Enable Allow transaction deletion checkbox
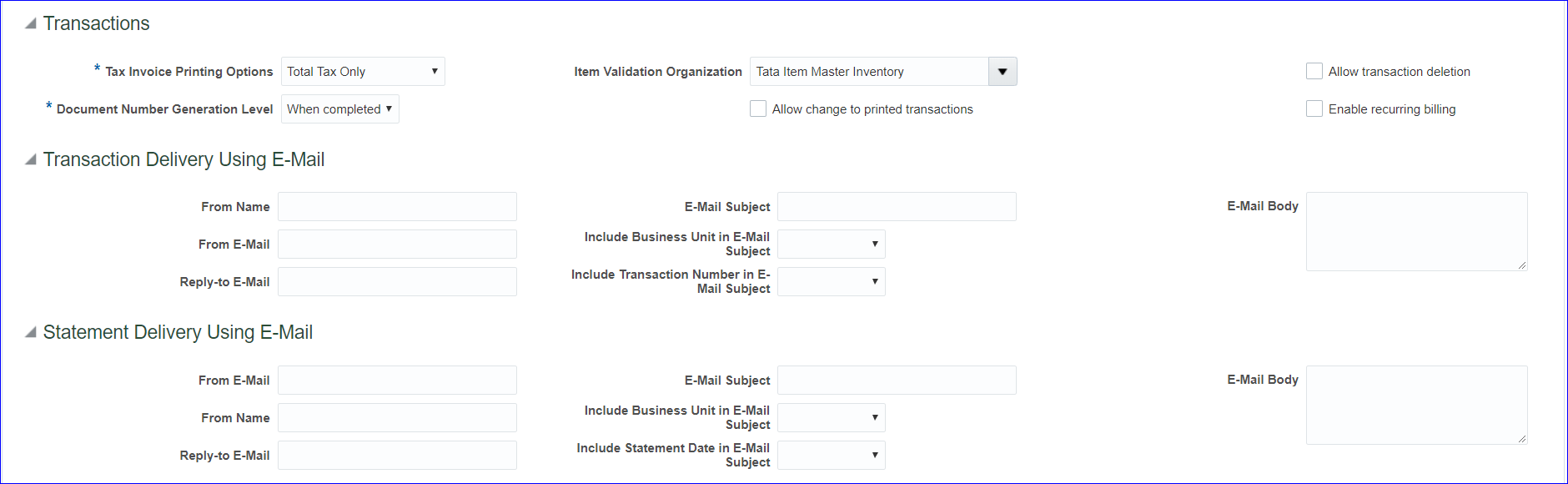 click(x=1314, y=72)
